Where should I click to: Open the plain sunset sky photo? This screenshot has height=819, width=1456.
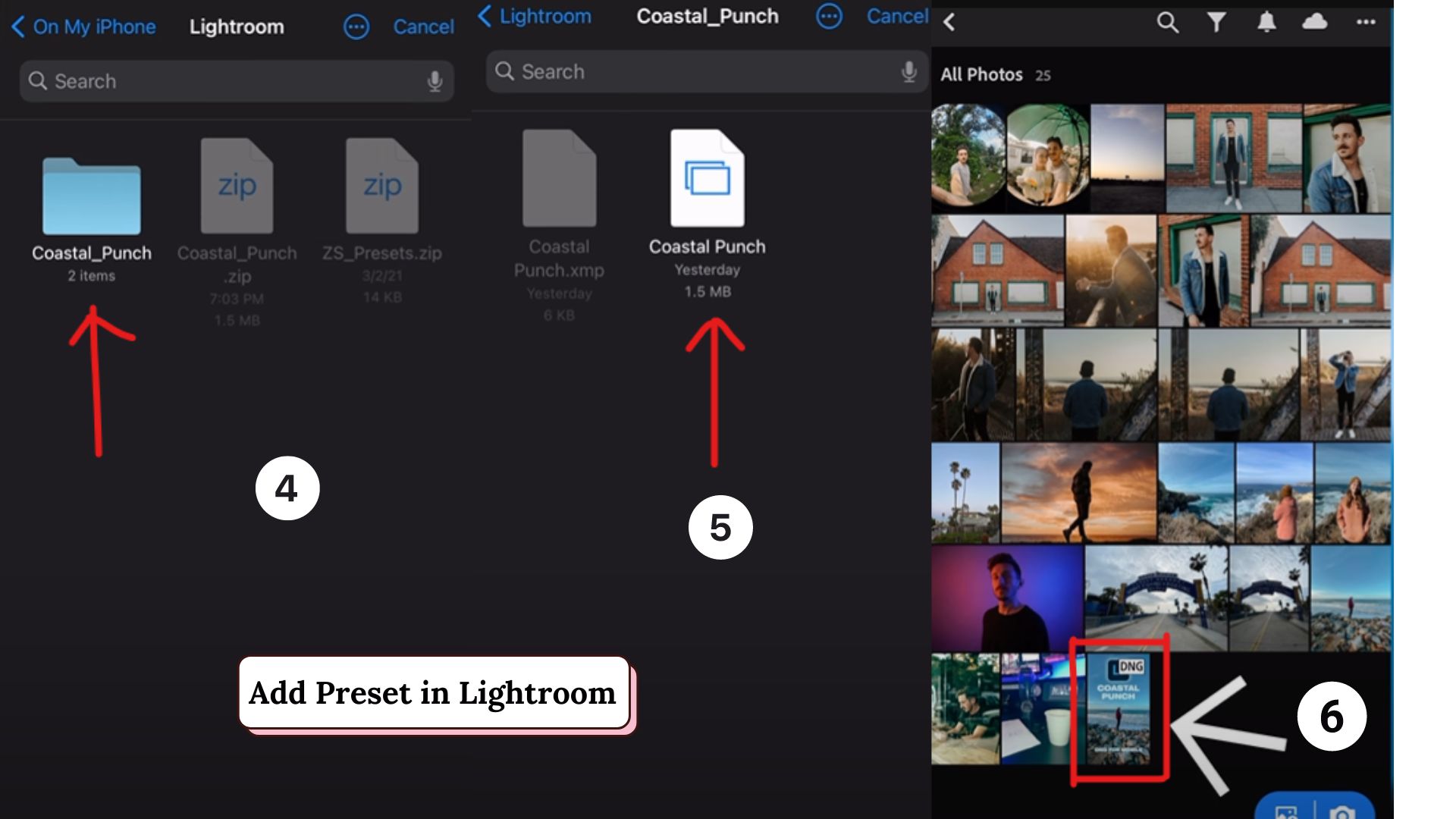pos(1127,158)
